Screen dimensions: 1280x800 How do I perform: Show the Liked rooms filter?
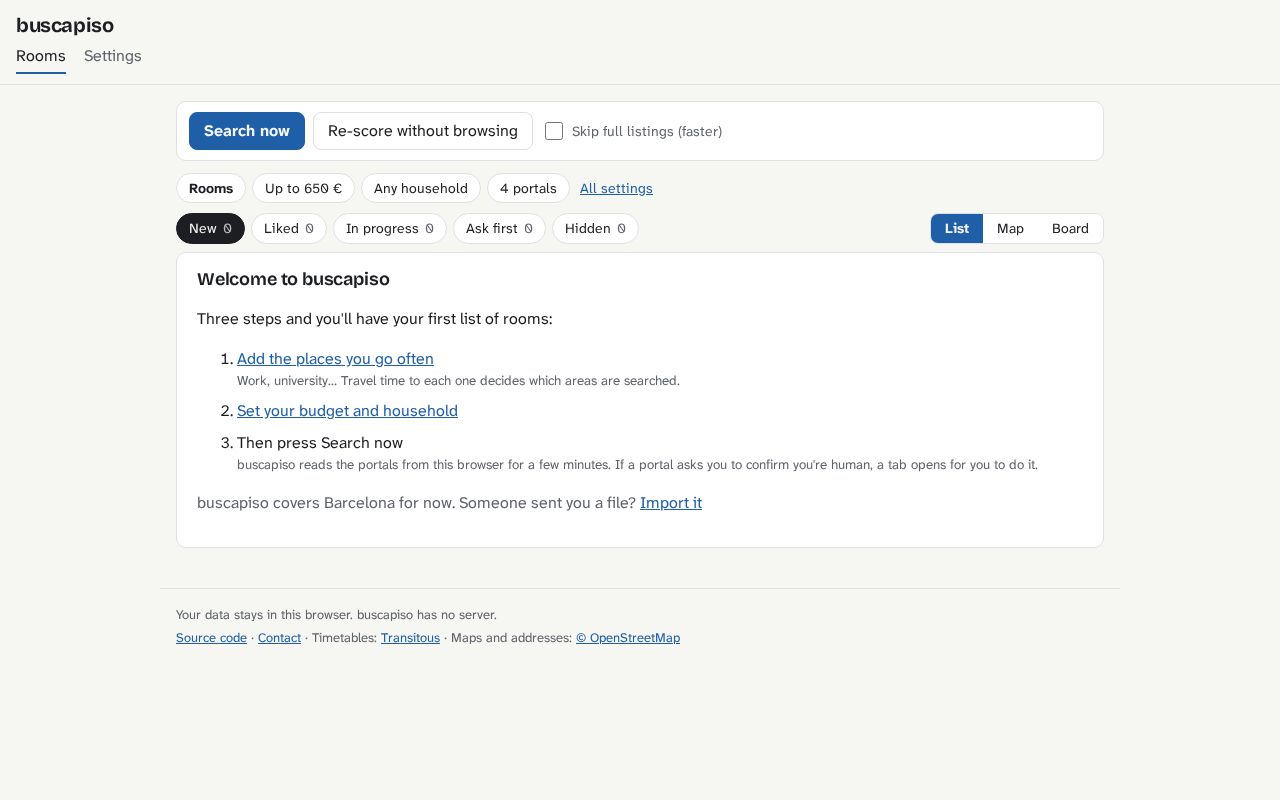pyautogui.click(x=289, y=228)
